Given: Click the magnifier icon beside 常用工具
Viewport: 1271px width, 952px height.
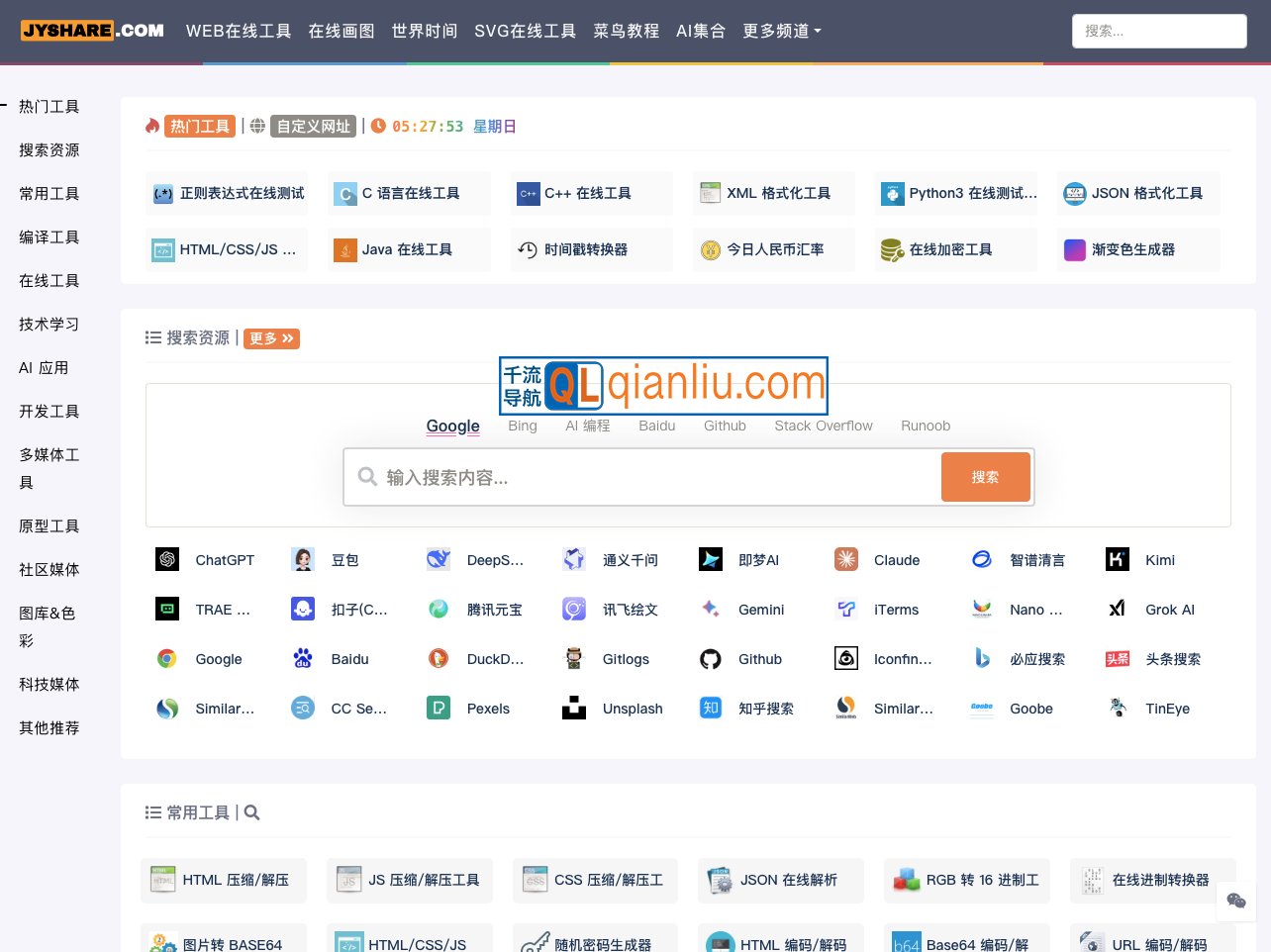Looking at the screenshot, I should click(x=251, y=812).
